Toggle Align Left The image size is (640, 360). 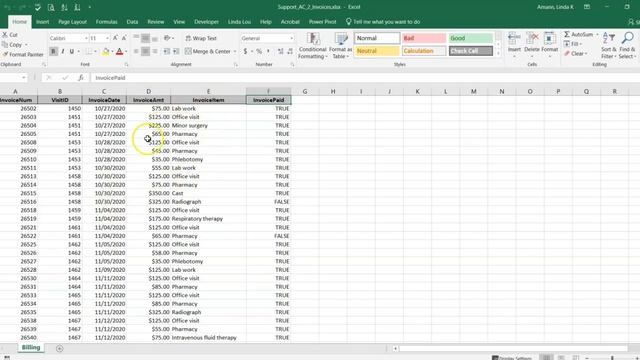click(136, 51)
